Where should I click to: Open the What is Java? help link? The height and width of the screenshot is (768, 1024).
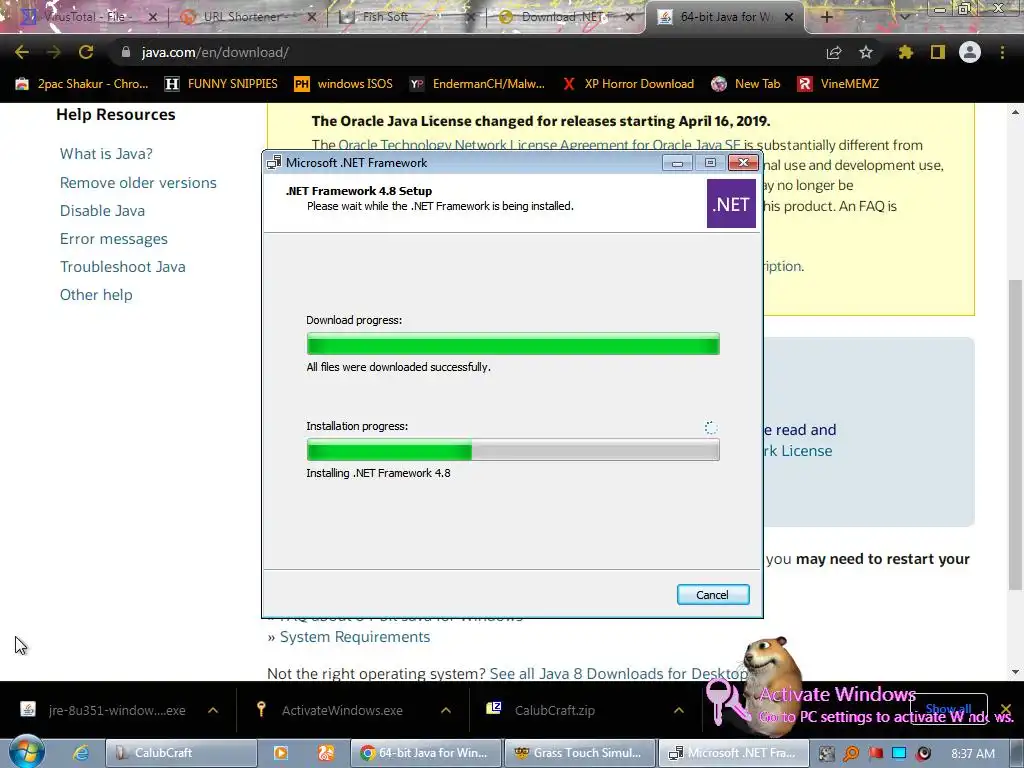pos(106,154)
